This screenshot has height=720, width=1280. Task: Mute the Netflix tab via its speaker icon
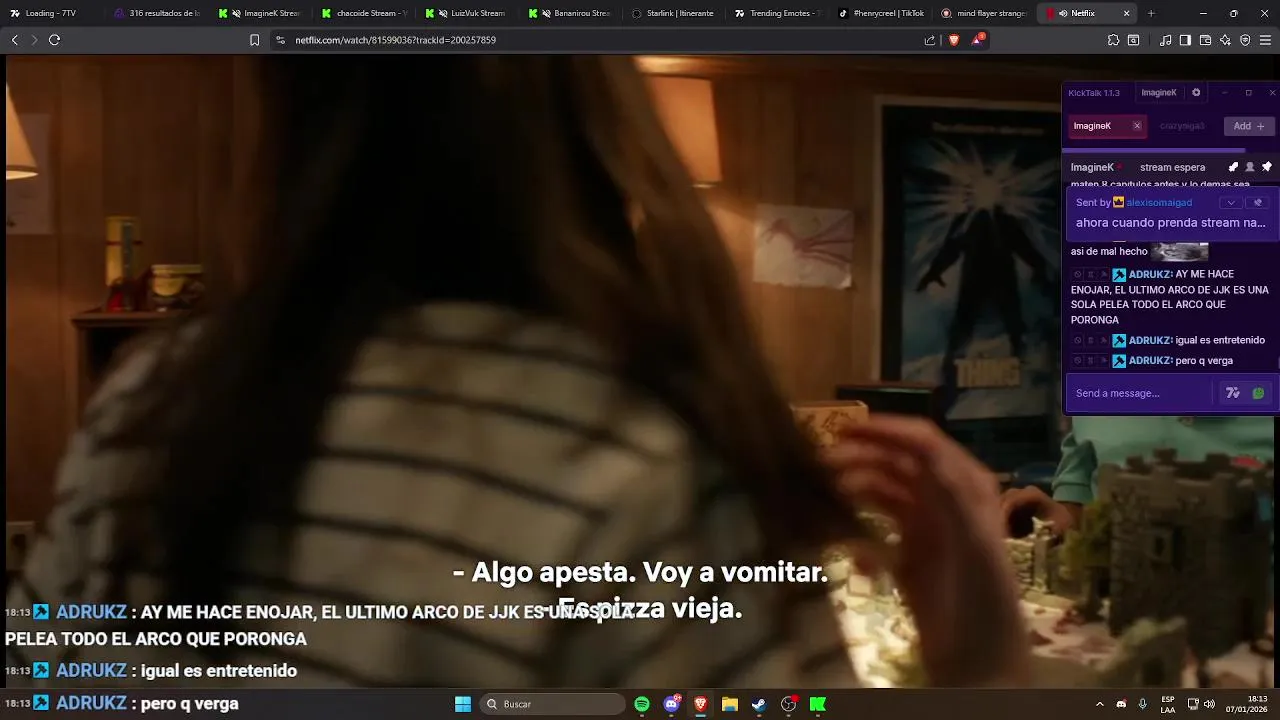pyautogui.click(x=1062, y=13)
